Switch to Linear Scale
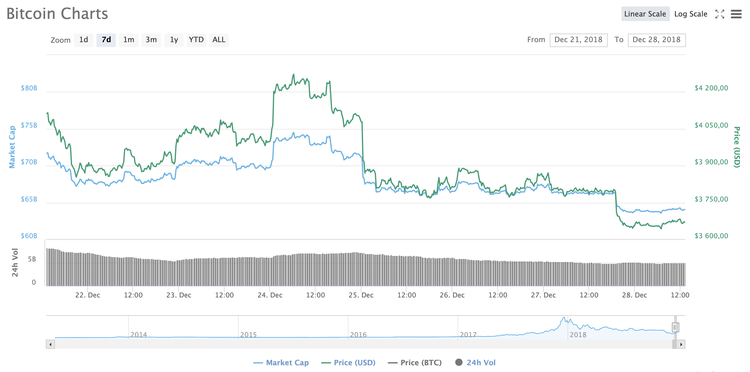The width and height of the screenshot is (750, 372). pyautogui.click(x=645, y=14)
